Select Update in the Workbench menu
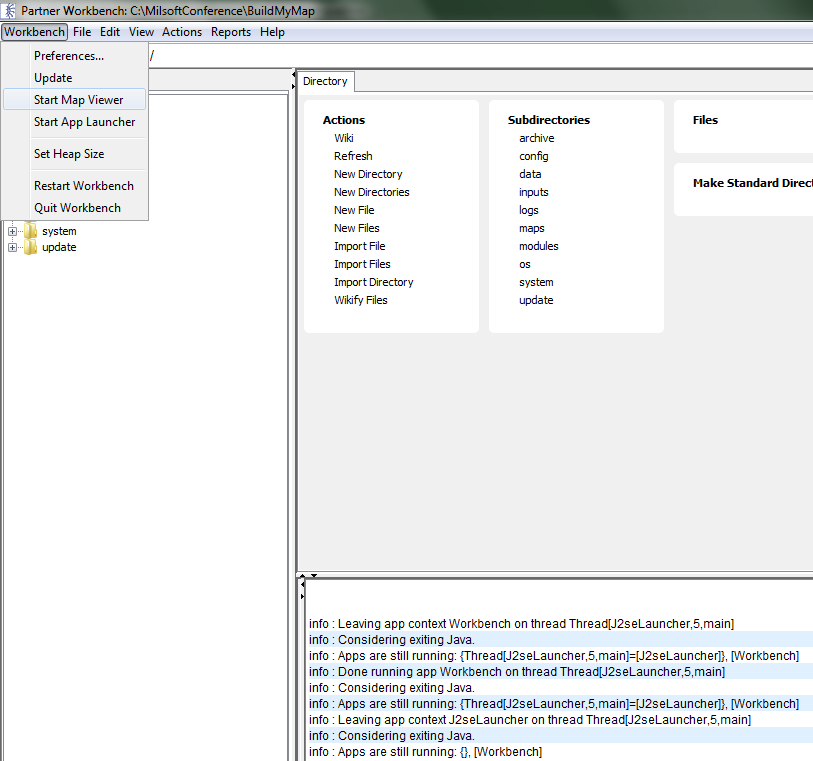The image size is (813, 761). pyautogui.click(x=74, y=78)
